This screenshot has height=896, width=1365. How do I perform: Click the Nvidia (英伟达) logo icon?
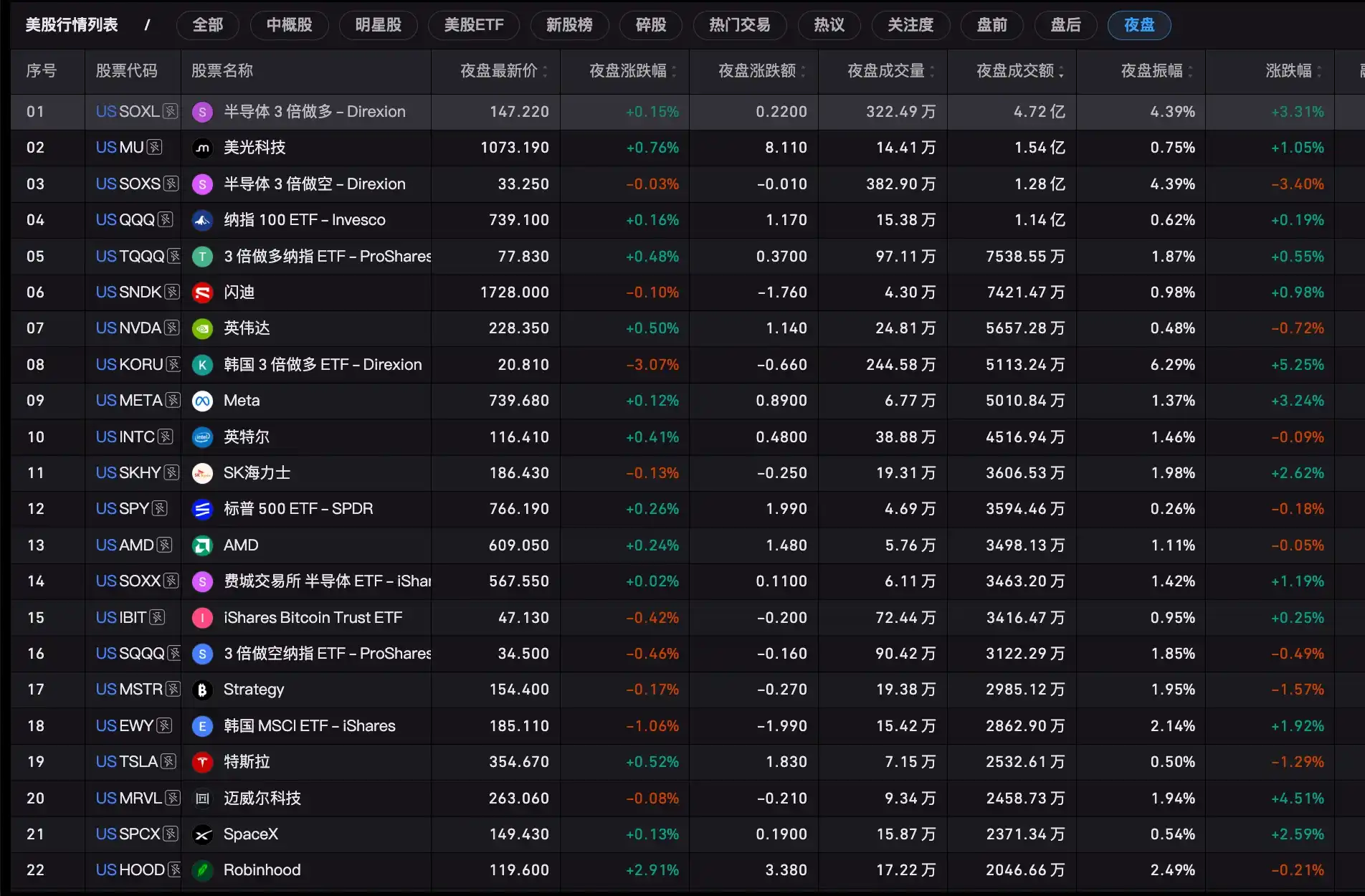203,328
